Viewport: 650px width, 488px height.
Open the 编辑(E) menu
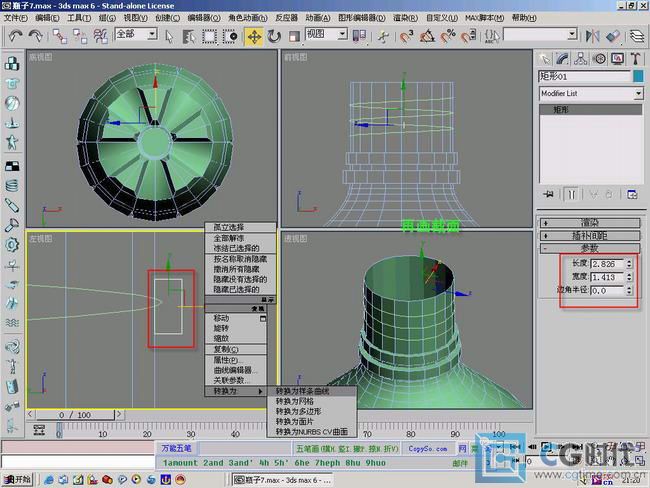pyautogui.click(x=47, y=18)
